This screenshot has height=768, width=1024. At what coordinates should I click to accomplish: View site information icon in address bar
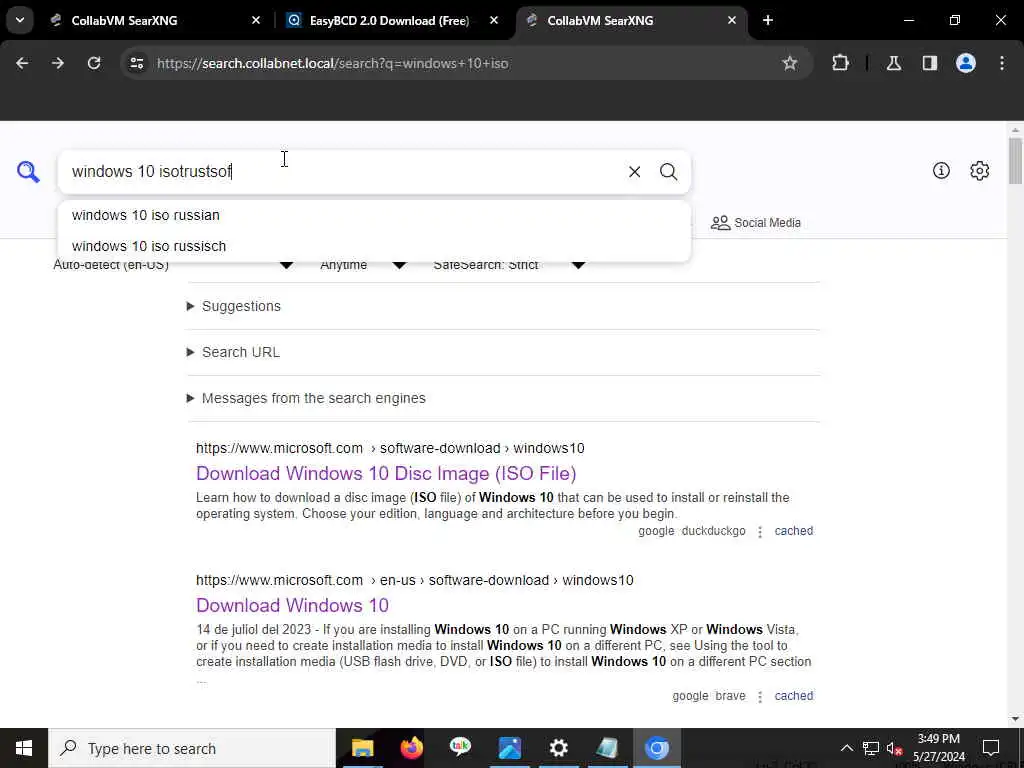tap(136, 63)
